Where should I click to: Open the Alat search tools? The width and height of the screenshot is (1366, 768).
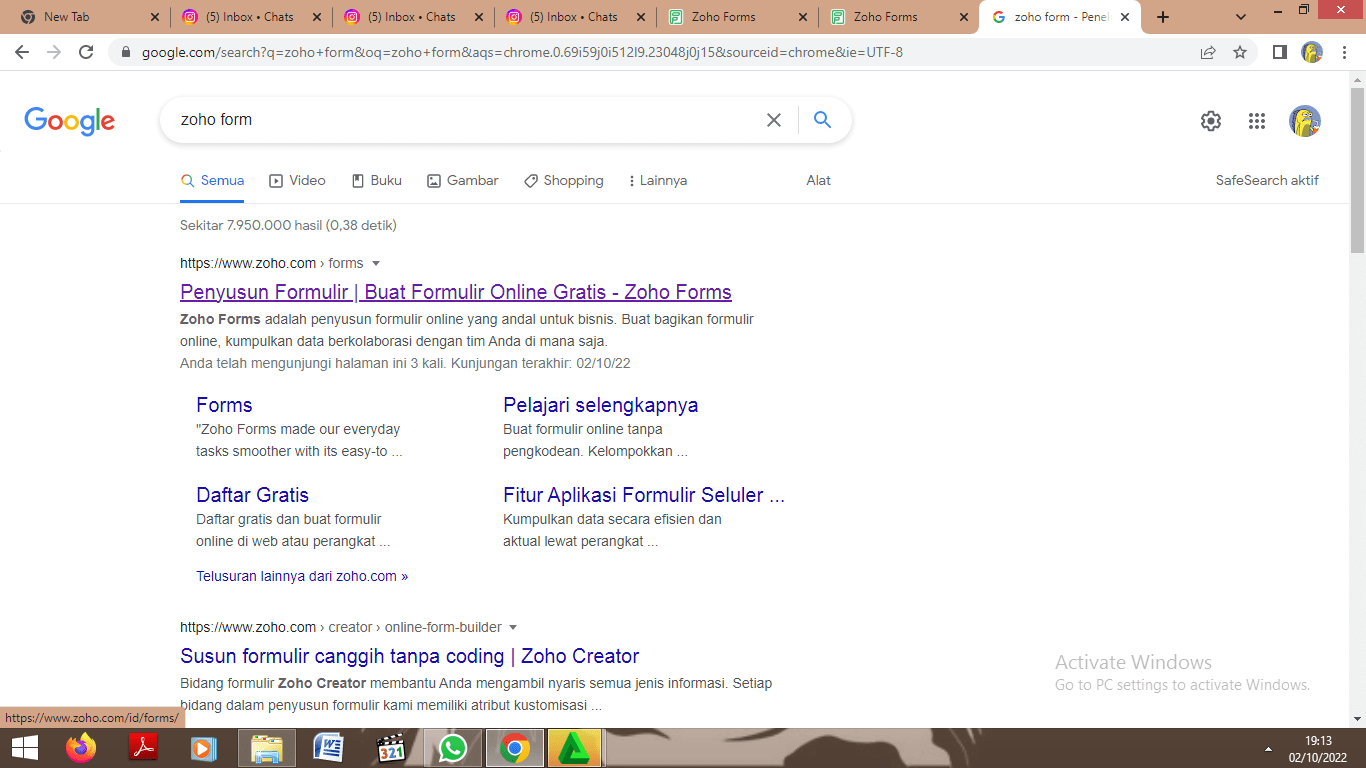click(819, 181)
